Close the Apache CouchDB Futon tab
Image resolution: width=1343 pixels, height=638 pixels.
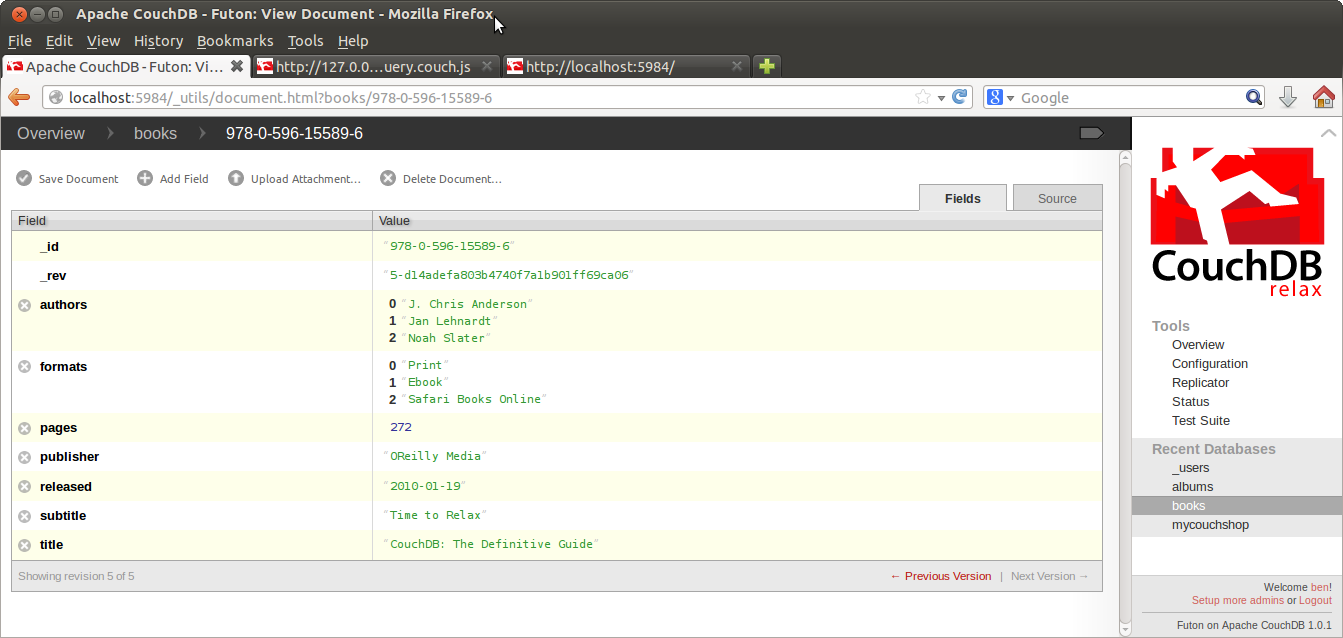pyautogui.click(x=237, y=66)
